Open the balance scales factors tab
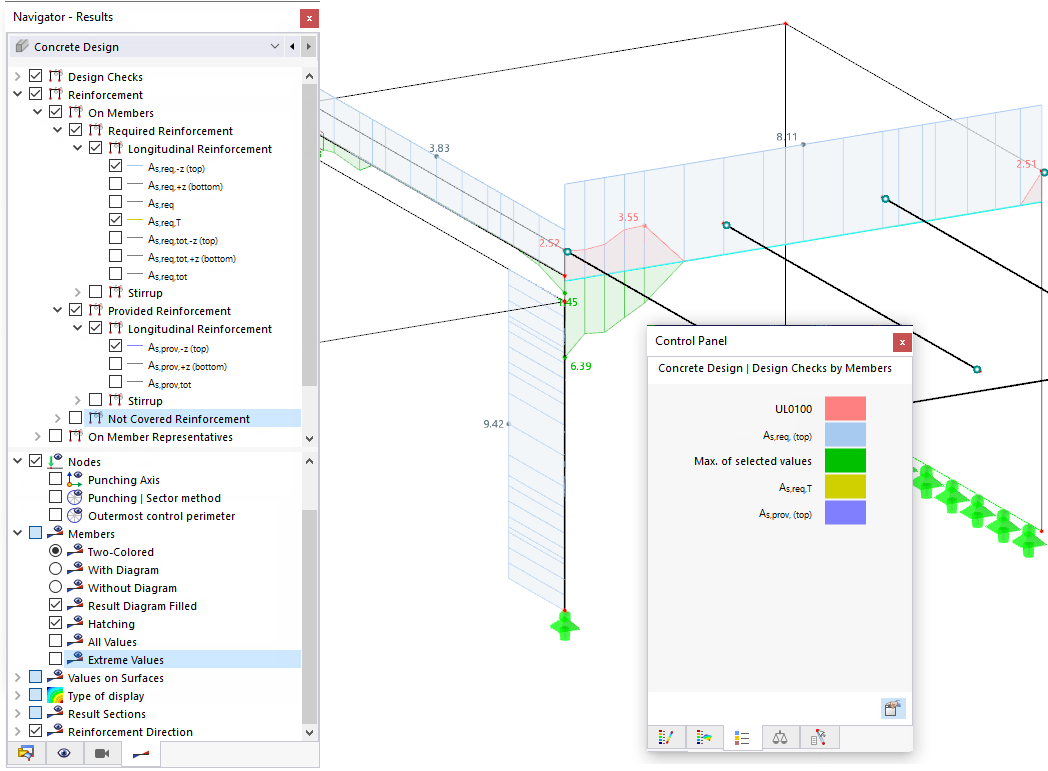1048x771 pixels. click(x=780, y=738)
